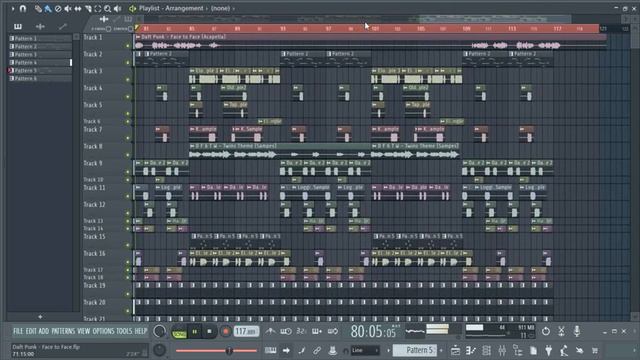The image size is (640, 360).
Task: Click the master volume knob
Action: pyautogui.click(x=159, y=331)
